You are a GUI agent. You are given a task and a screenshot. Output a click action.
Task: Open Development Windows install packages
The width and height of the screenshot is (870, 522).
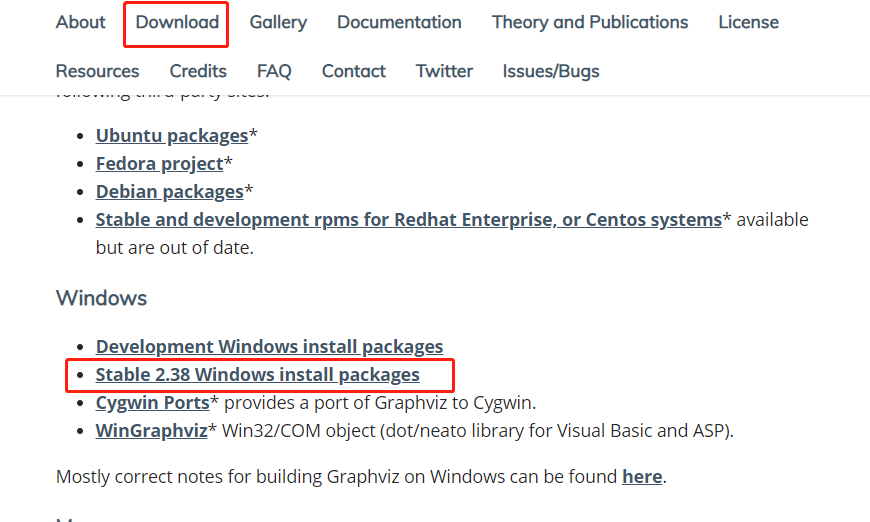(269, 347)
